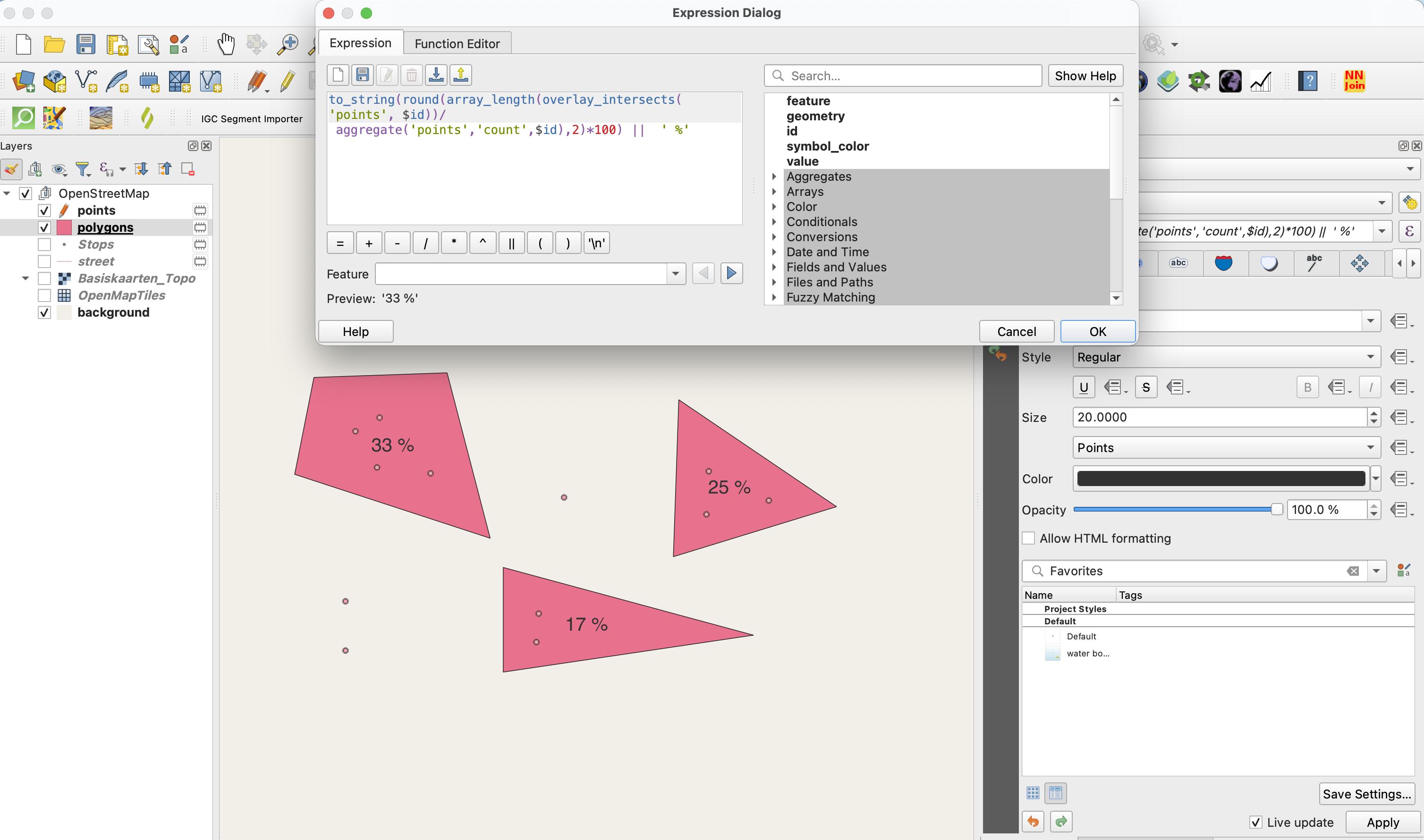Click Cancel in Expression Dialog

click(1017, 332)
